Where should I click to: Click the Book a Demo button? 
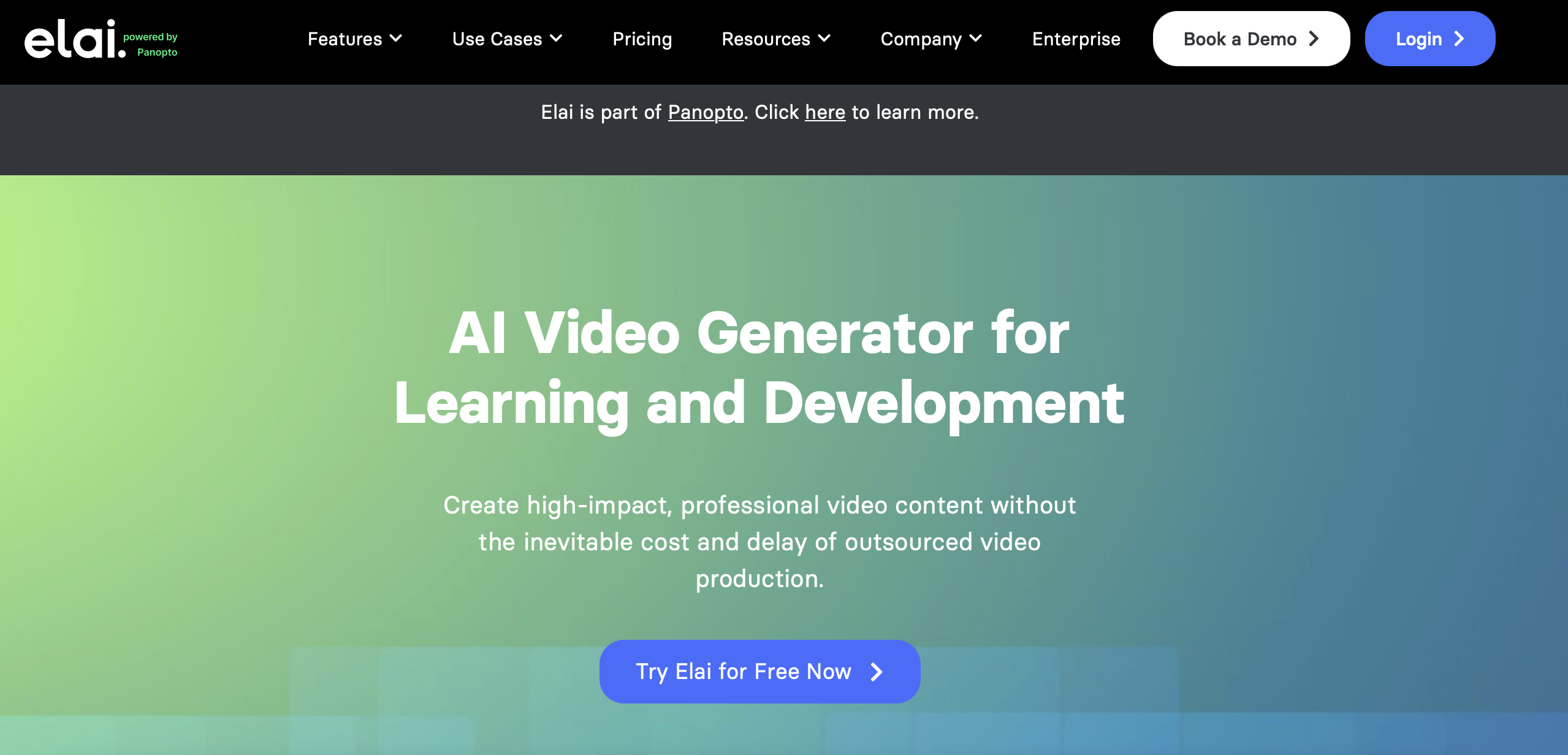point(1251,39)
